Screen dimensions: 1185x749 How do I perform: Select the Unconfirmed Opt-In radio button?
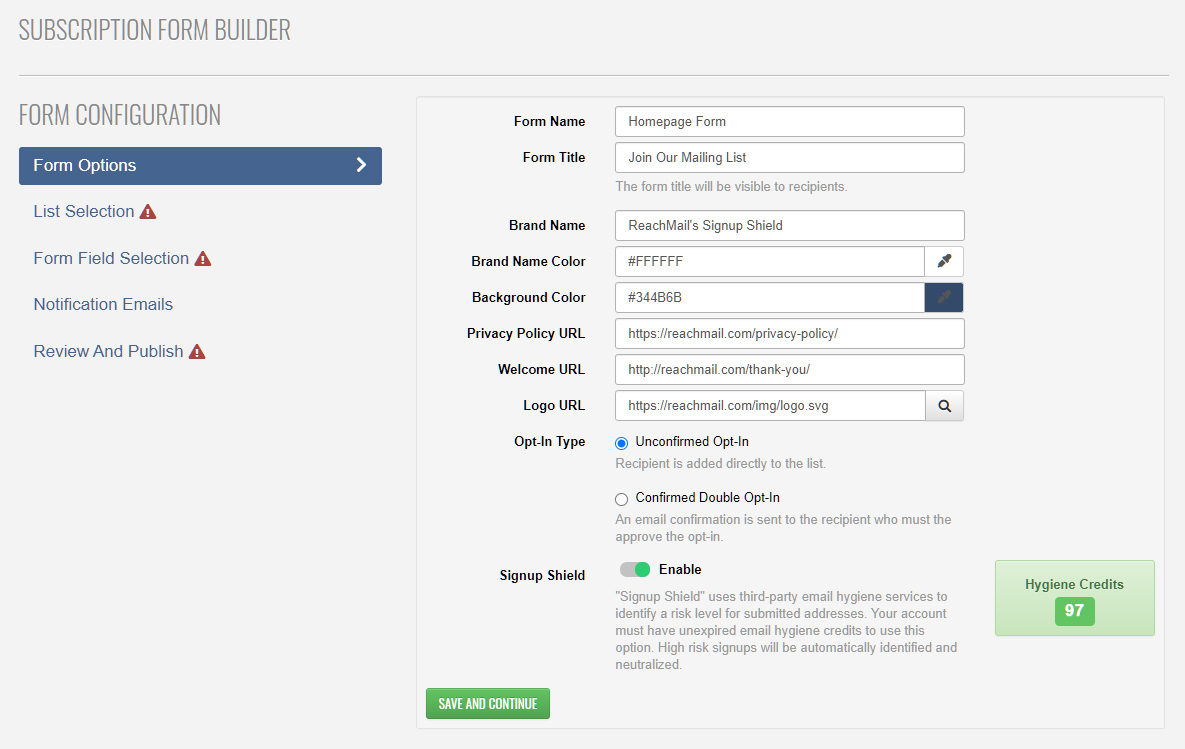click(622, 443)
